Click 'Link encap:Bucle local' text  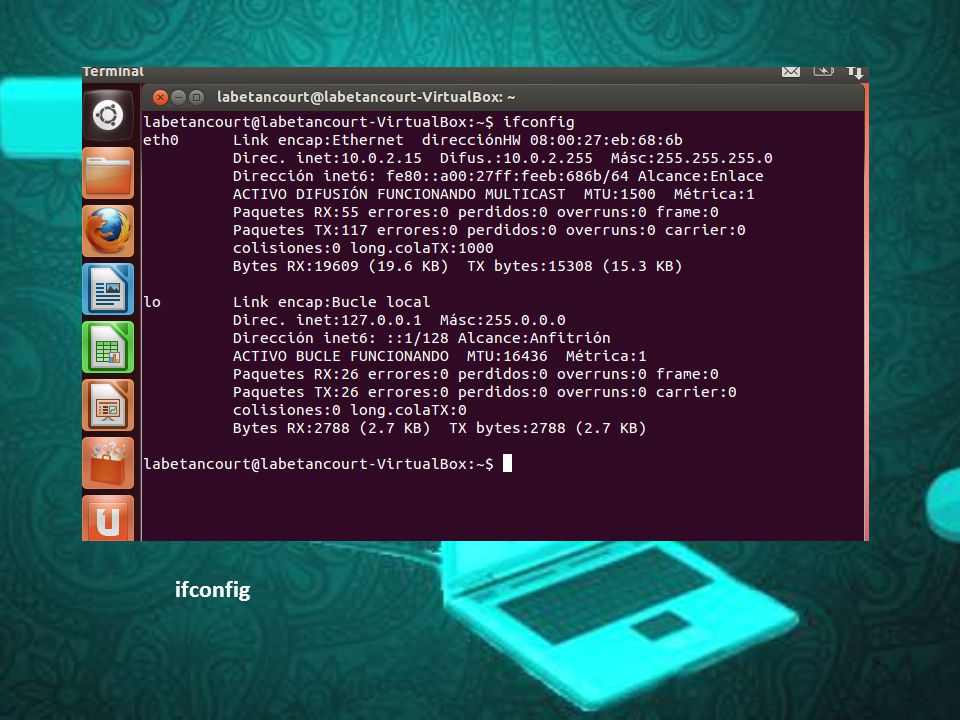coord(331,302)
